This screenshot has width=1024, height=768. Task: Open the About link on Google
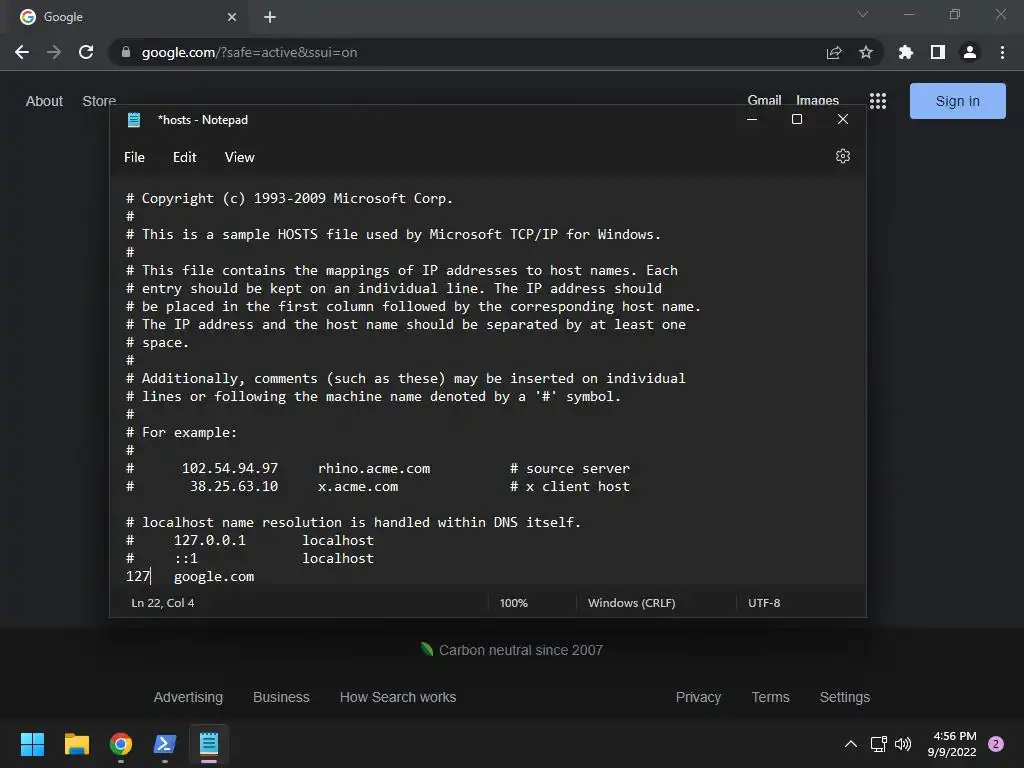(x=44, y=101)
